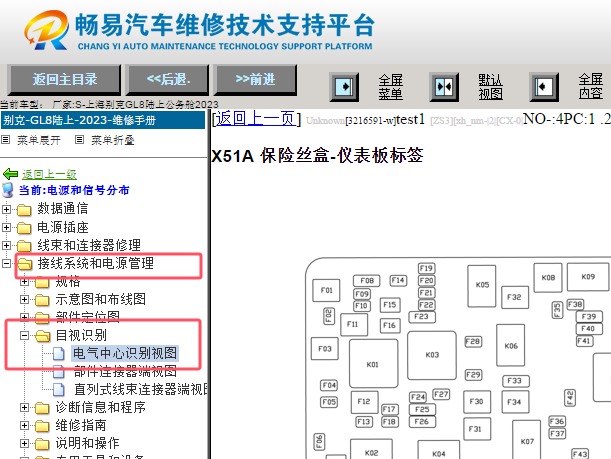611x459 pixels.
Task: Click fuse F32 in the fuse diagram
Action: click(x=515, y=297)
